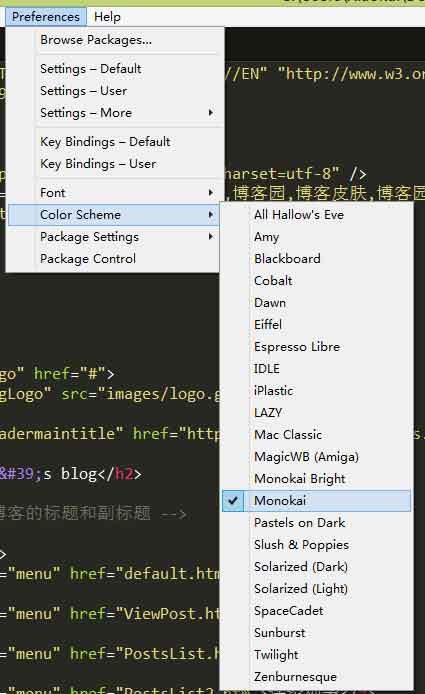Image resolution: width=425 pixels, height=694 pixels.
Task: Select the checked Monokai color scheme
Action: (316, 501)
